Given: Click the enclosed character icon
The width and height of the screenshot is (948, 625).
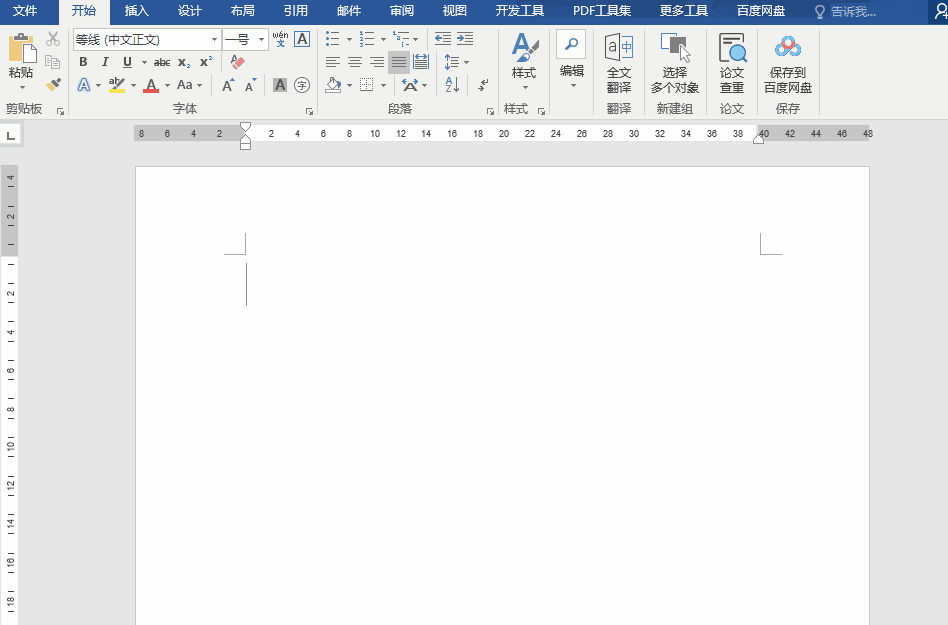Looking at the screenshot, I should pyautogui.click(x=302, y=85).
